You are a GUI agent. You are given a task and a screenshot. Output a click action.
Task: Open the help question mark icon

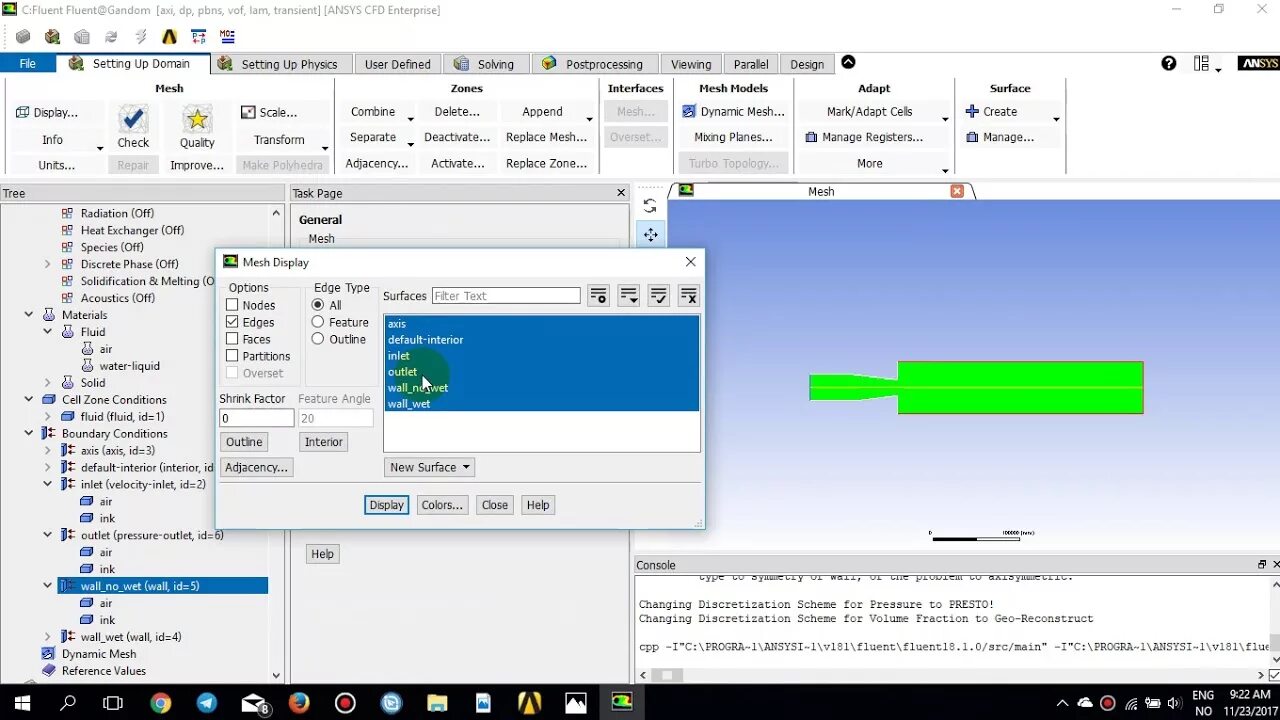coord(1169,63)
